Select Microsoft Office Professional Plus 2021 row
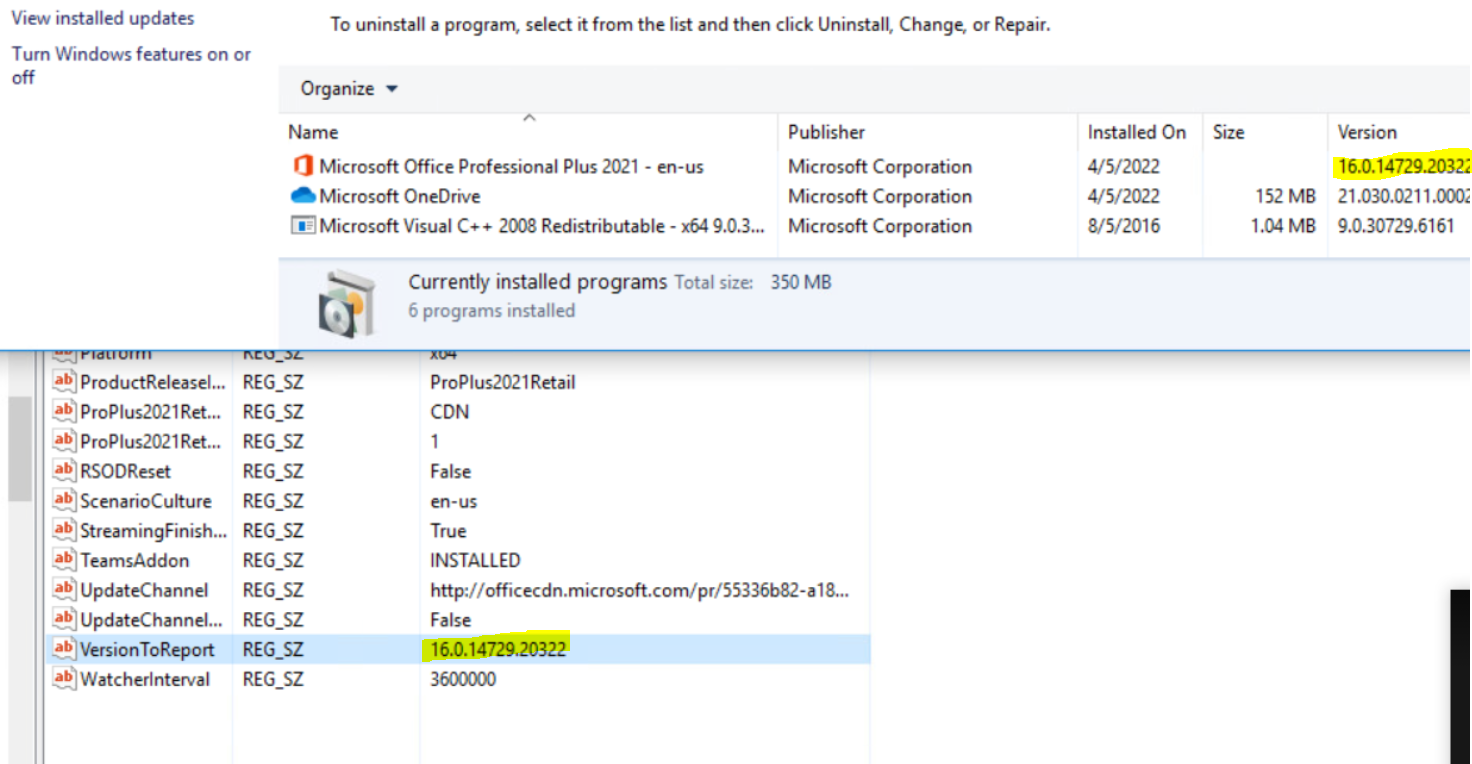 click(875, 166)
